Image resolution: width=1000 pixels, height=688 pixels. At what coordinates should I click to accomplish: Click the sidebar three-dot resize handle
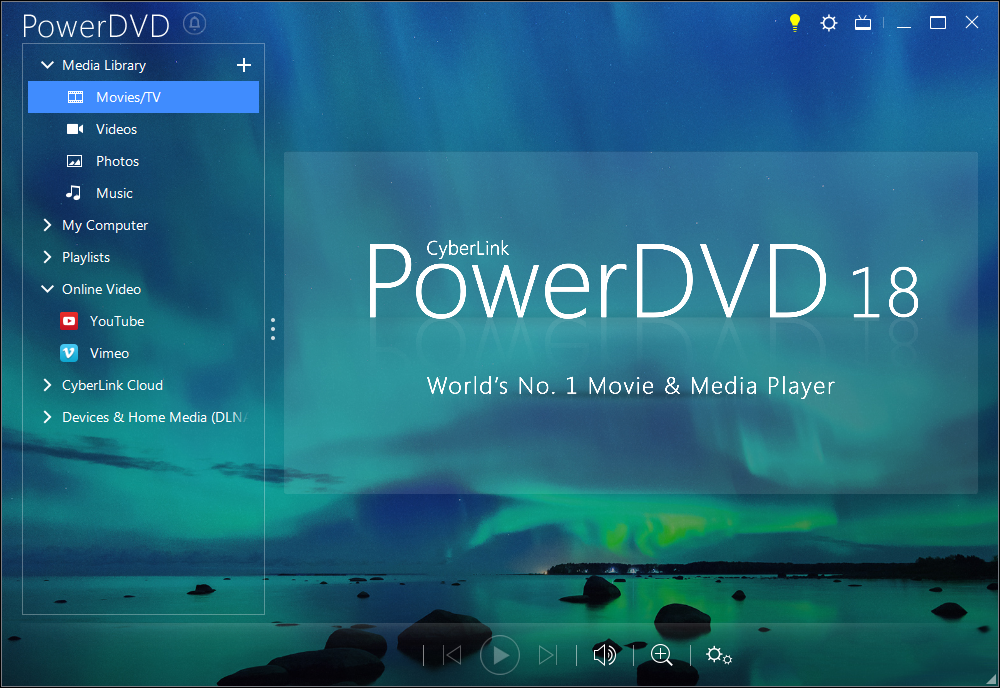tap(273, 329)
